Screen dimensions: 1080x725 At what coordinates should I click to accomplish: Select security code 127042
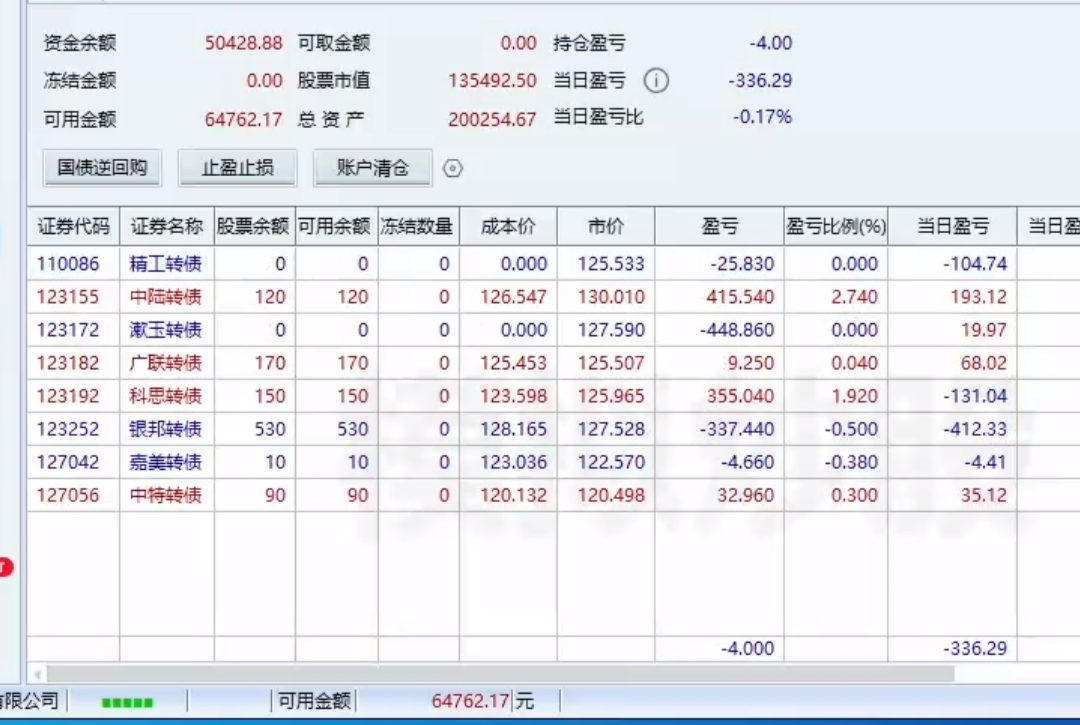68,462
